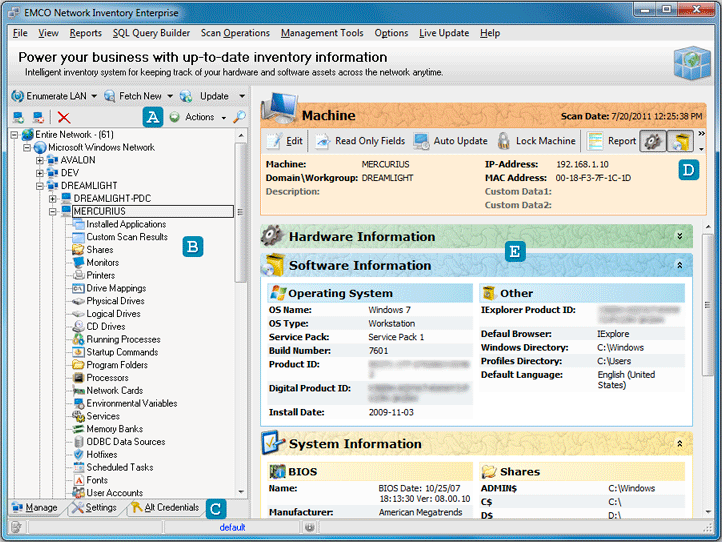The height and width of the screenshot is (542, 722).
Task: Click the tree panel vertical scrollbar thumb
Action: pyautogui.click(x=241, y=212)
